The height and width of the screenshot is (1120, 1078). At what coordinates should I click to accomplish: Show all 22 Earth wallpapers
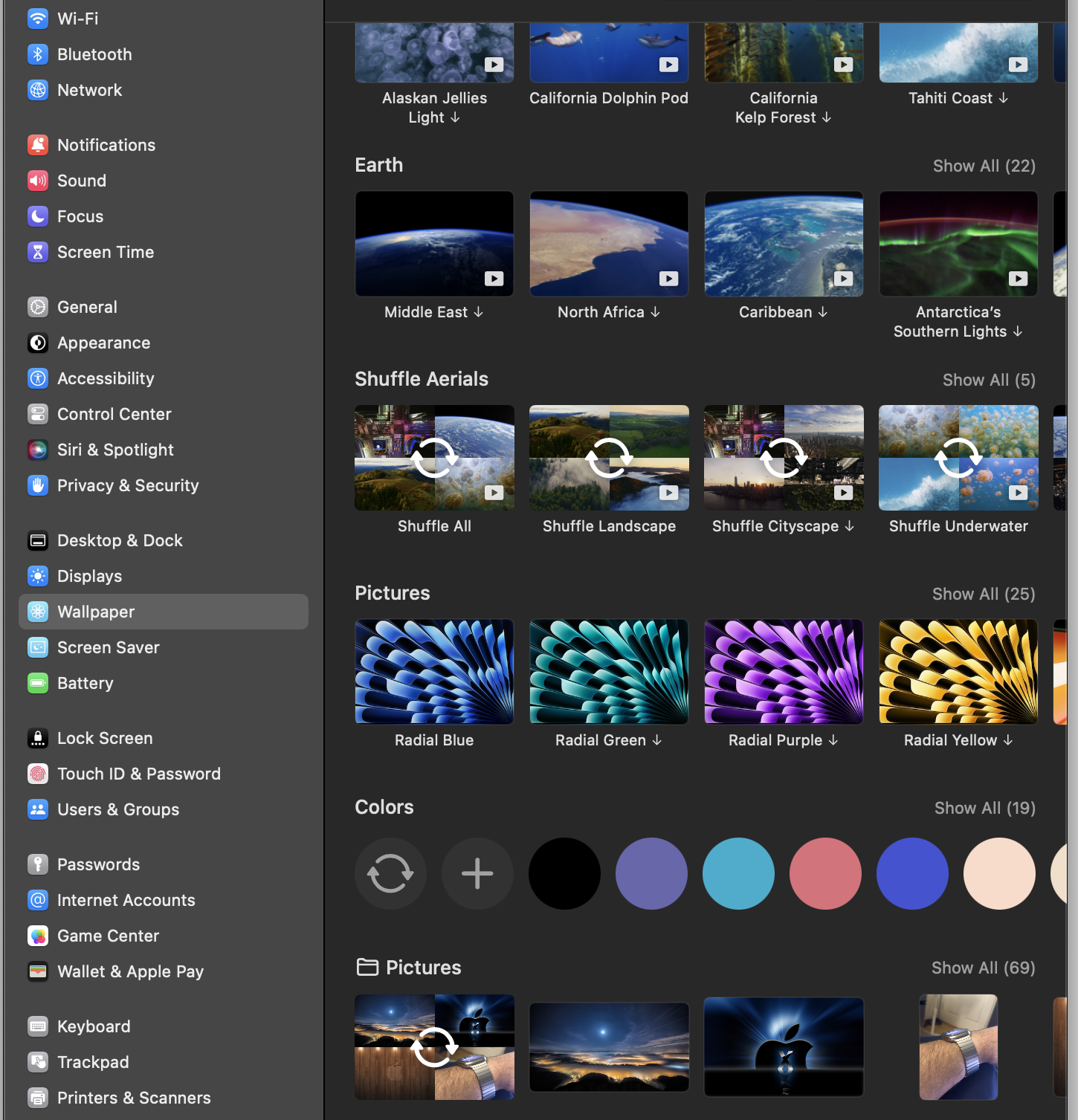(984, 166)
